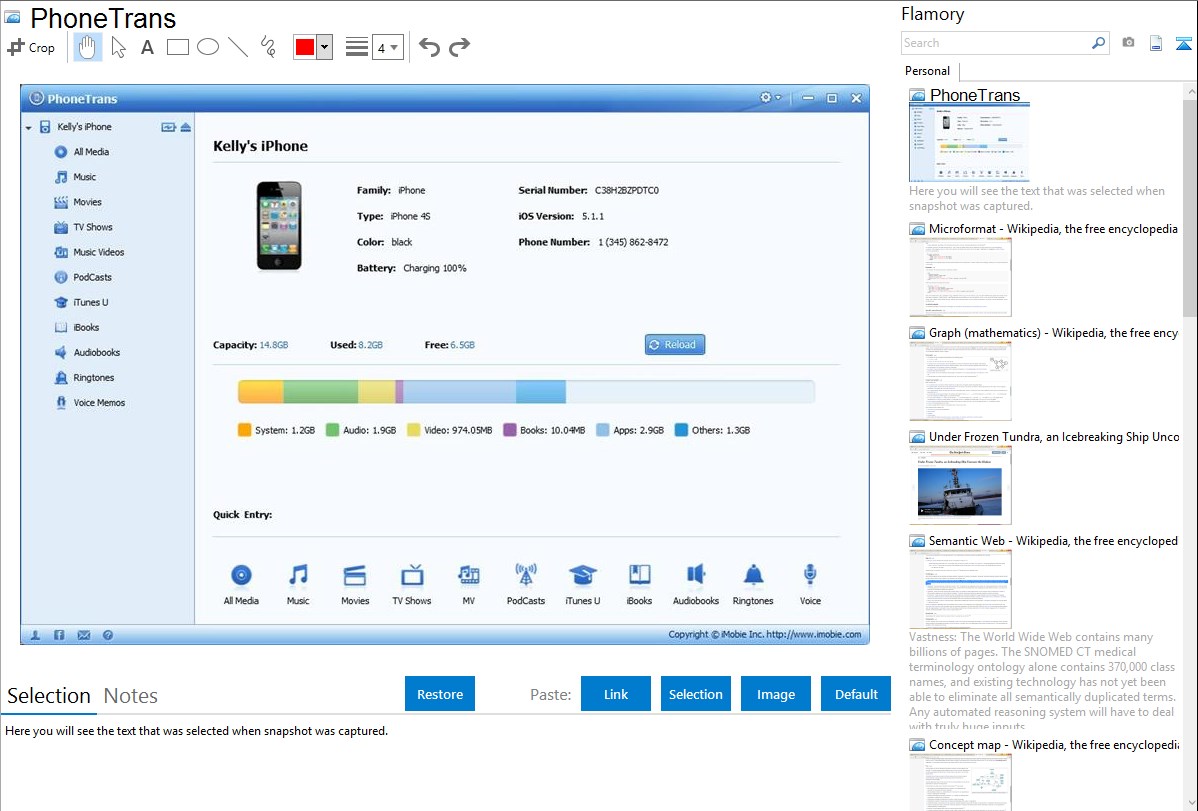This screenshot has width=1198, height=811.
Task: Click the eject device icon
Action: pos(186,127)
